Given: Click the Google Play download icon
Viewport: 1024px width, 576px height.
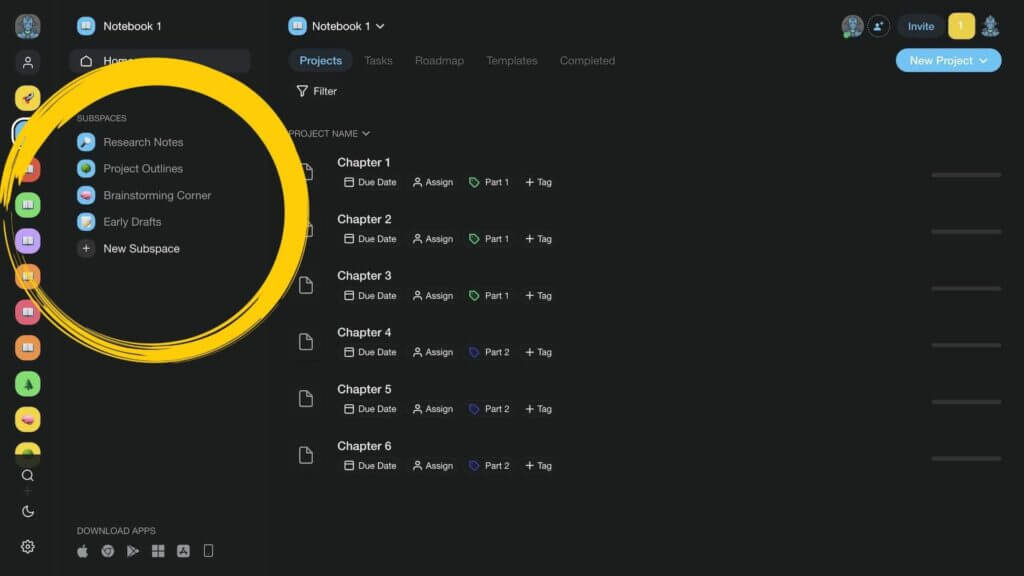Looking at the screenshot, I should pyautogui.click(x=133, y=551).
